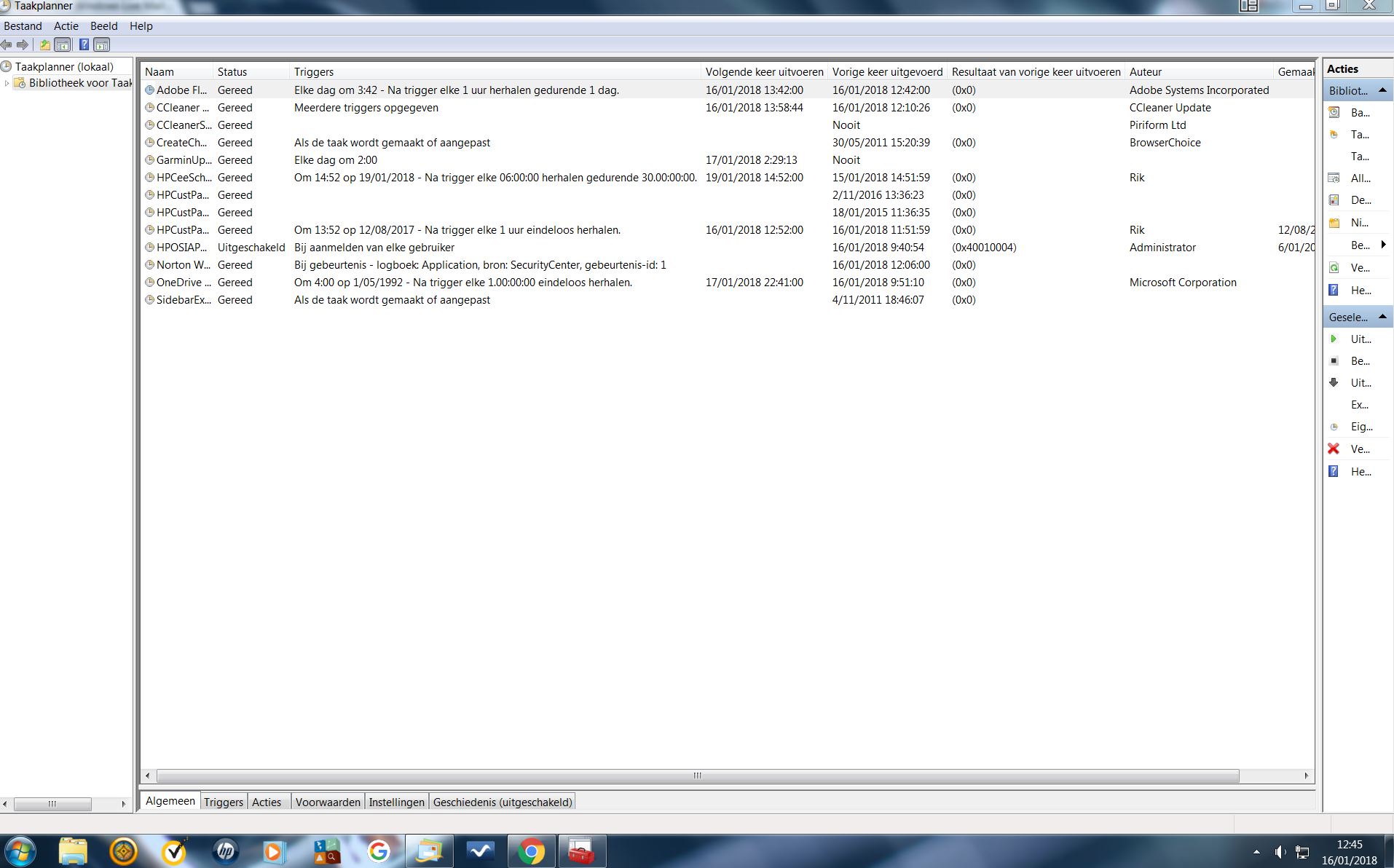Image resolution: width=1394 pixels, height=868 pixels.
Task: Select the HPOSIAP... disabled task
Action: pyautogui.click(x=727, y=248)
